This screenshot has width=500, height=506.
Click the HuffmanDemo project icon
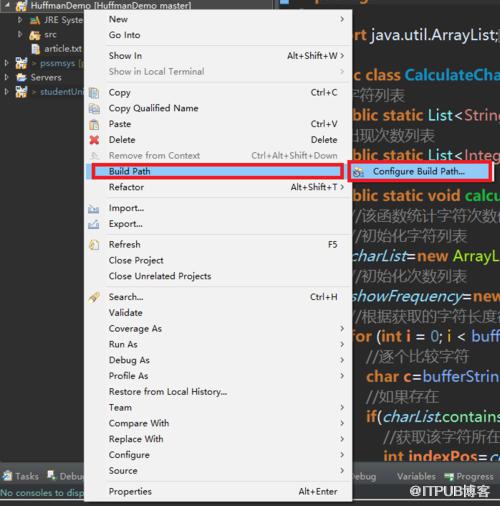[x=21, y=5]
